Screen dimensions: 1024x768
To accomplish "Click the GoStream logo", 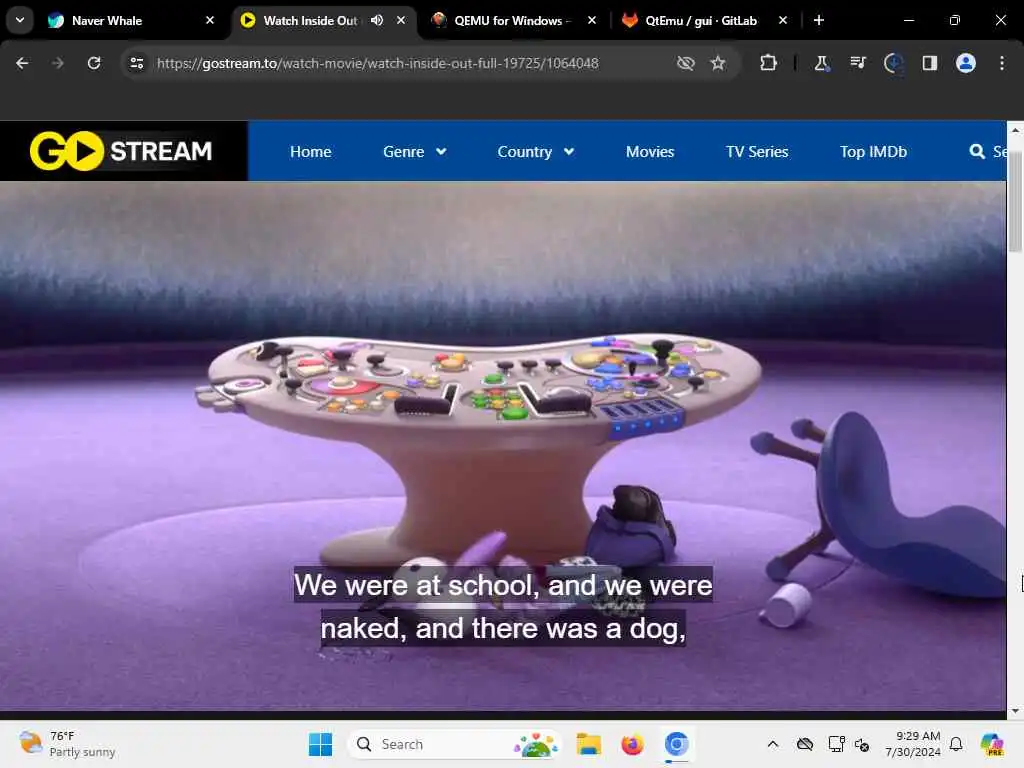I will coord(121,151).
